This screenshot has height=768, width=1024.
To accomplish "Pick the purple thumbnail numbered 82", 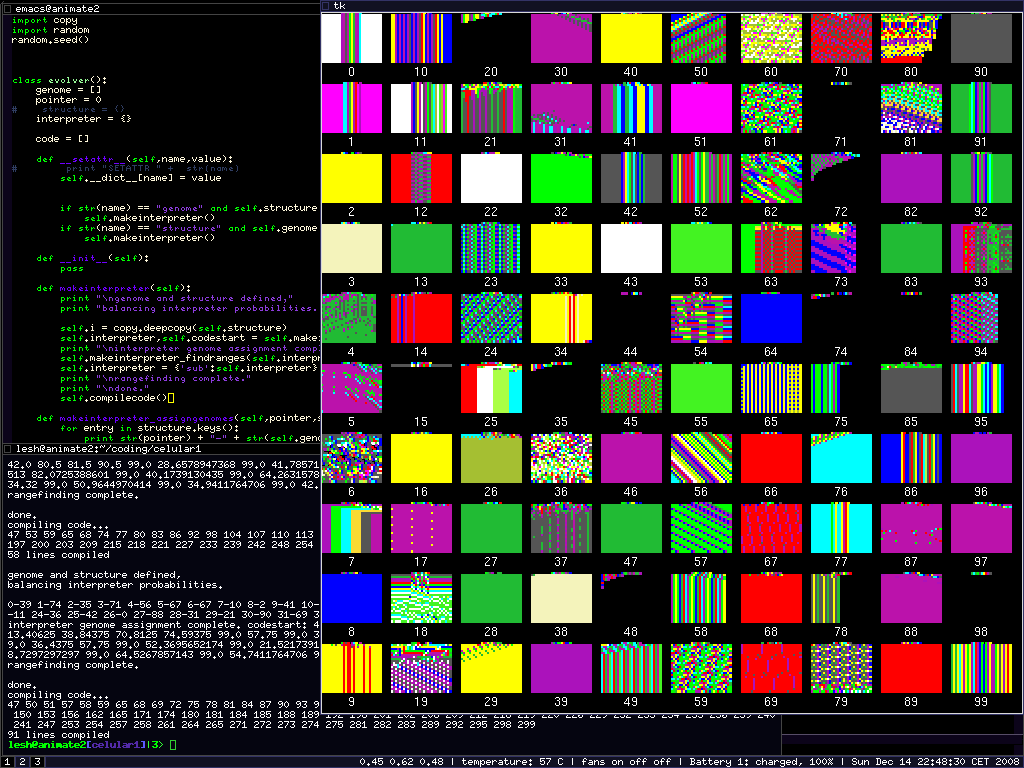I will [x=911, y=178].
